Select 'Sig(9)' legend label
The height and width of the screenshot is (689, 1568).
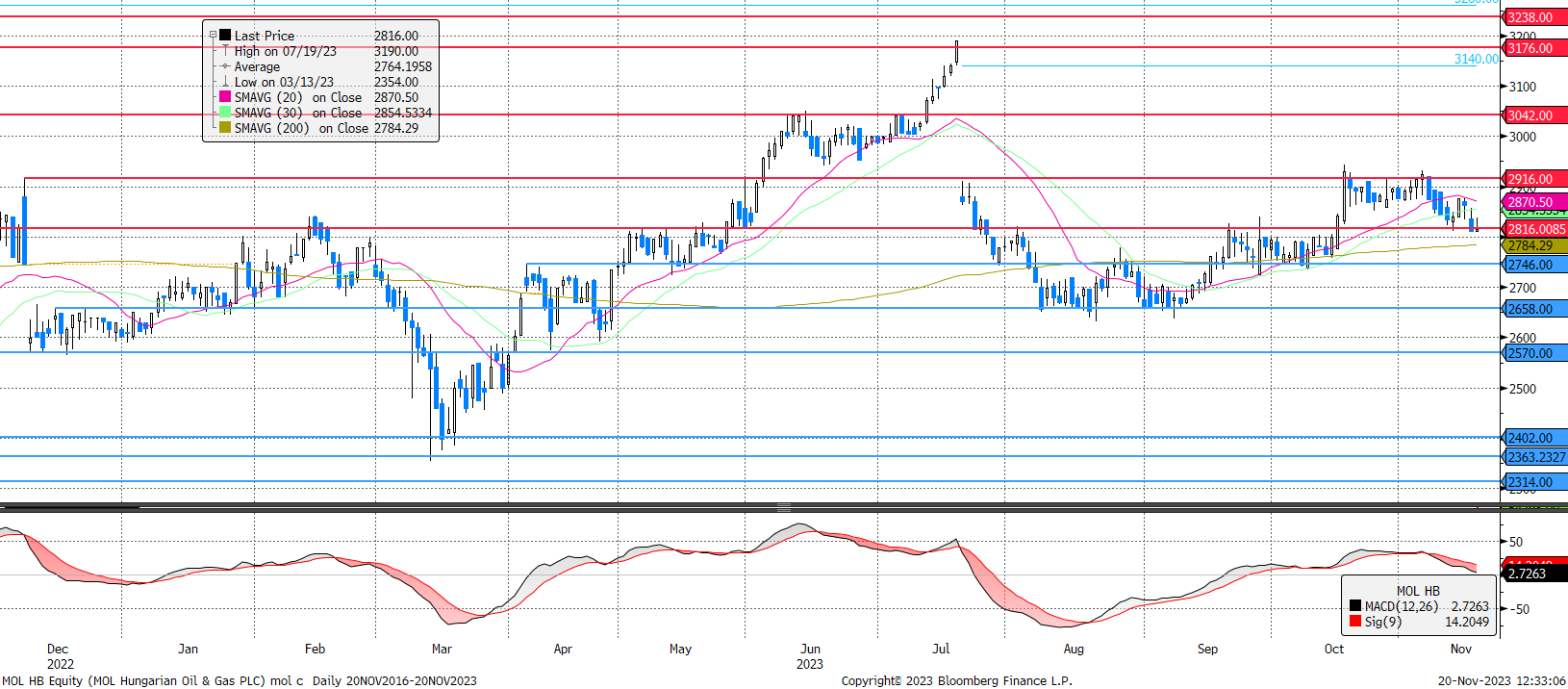tap(1382, 622)
